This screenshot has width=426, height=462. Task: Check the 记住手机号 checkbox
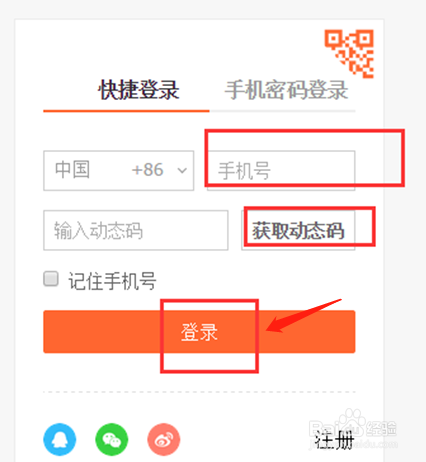(51, 279)
